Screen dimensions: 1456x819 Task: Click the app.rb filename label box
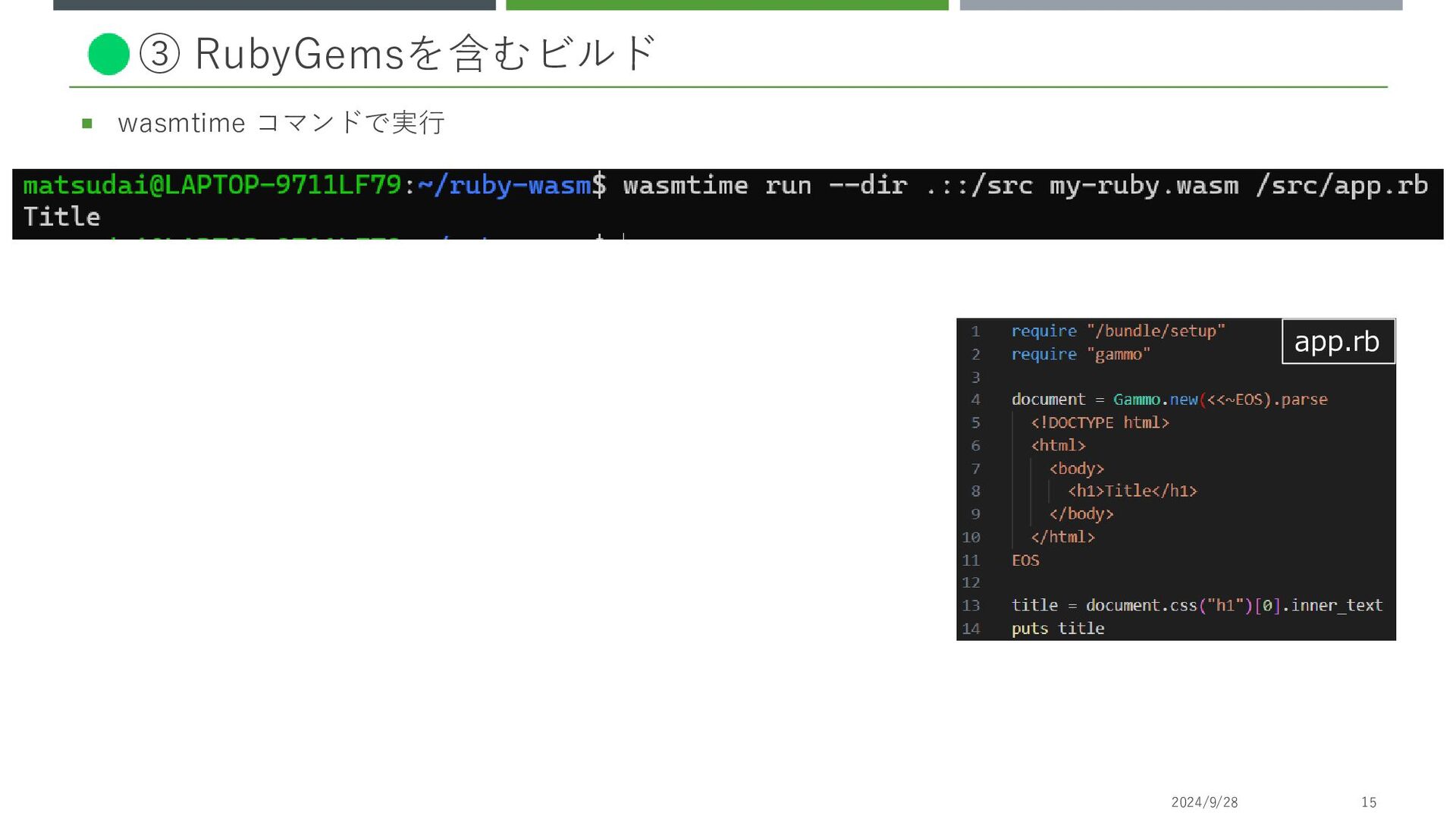1337,342
